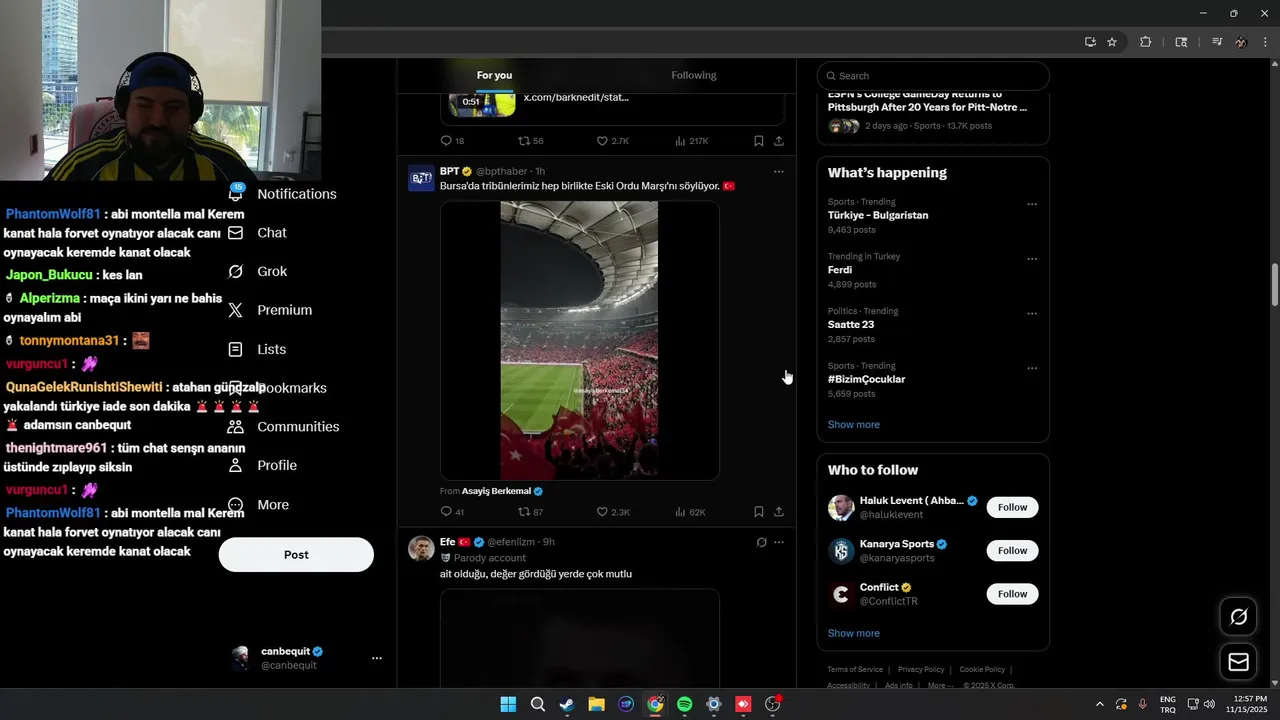Screen dimensions: 1280x720
Task: Switch to the Following tab
Action: coord(694,75)
